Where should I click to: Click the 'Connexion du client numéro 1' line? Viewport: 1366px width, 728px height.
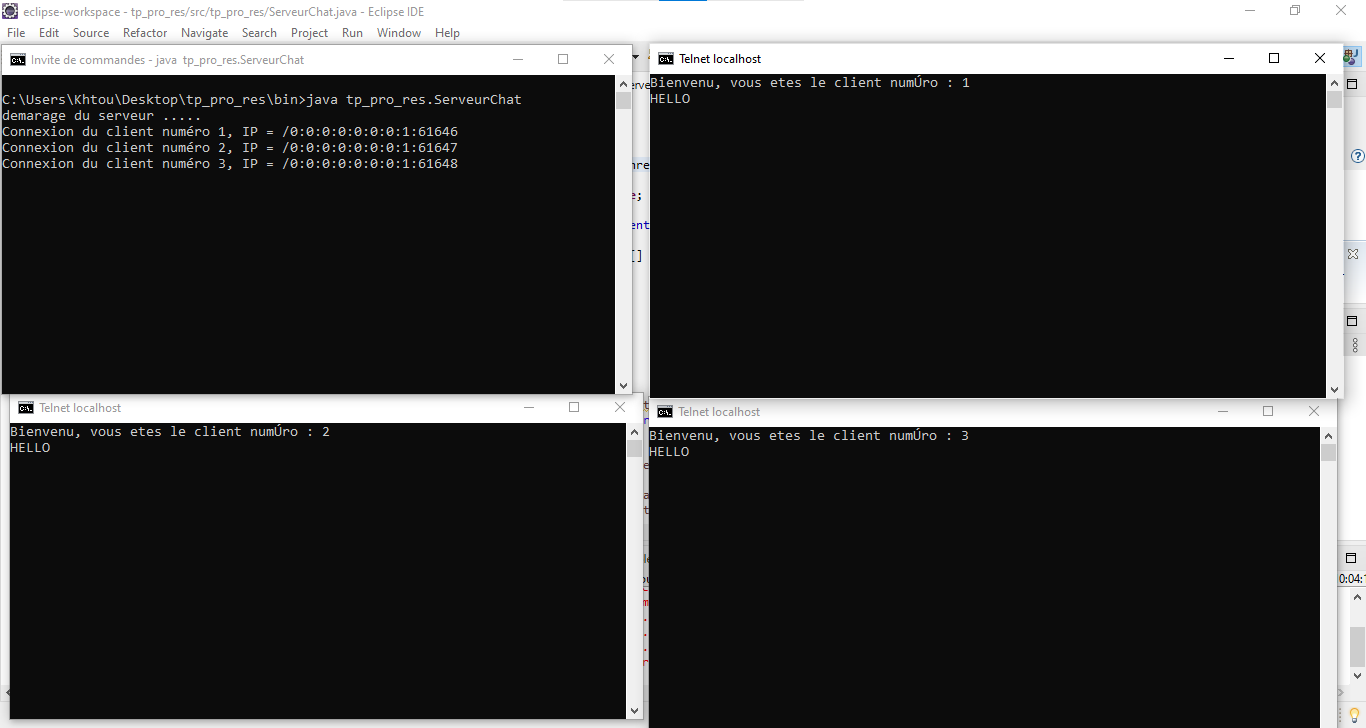pyautogui.click(x=230, y=131)
